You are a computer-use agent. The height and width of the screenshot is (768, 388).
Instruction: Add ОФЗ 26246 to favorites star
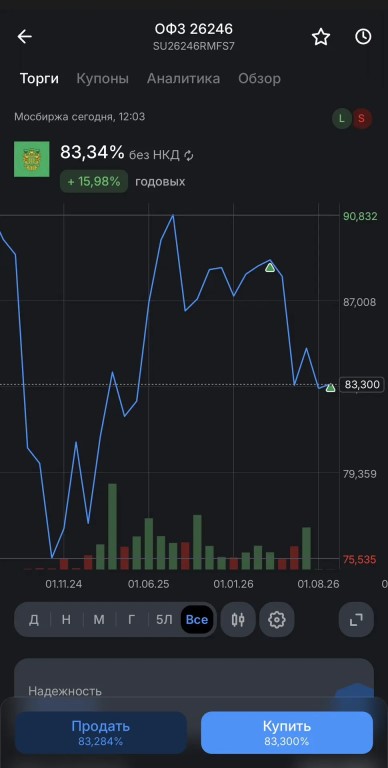321,37
